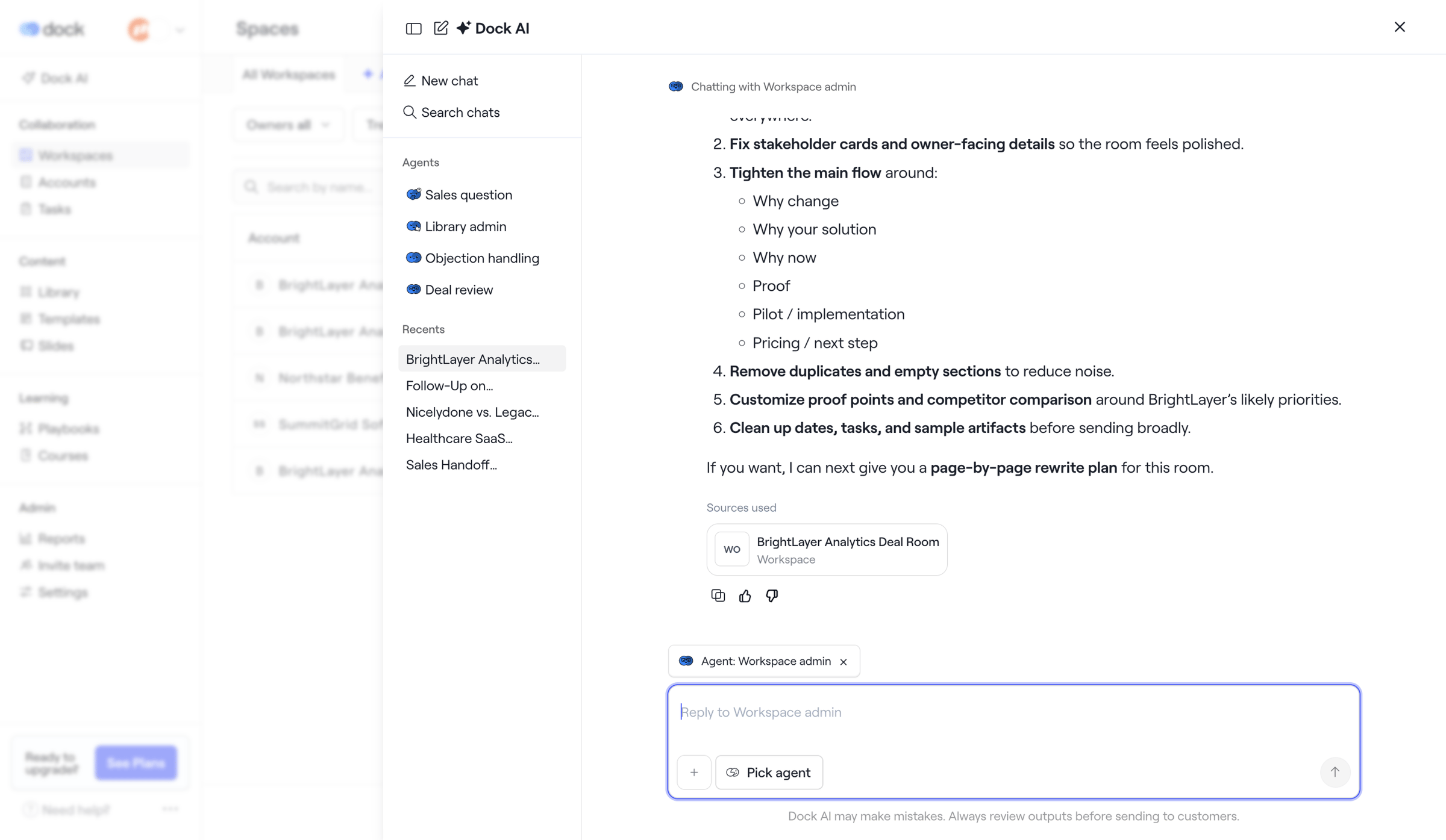1446x840 pixels.
Task: Open Invite team in the blurred left sidebar
Action: pos(70,566)
